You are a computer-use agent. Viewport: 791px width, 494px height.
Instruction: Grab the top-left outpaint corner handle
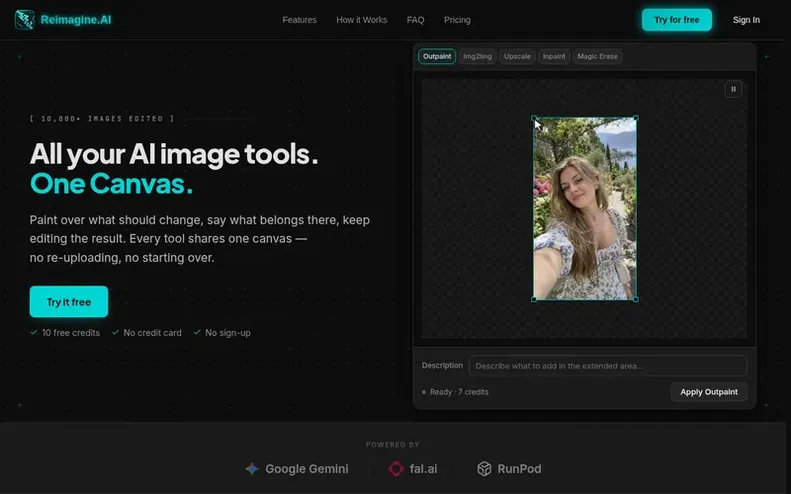click(x=534, y=118)
